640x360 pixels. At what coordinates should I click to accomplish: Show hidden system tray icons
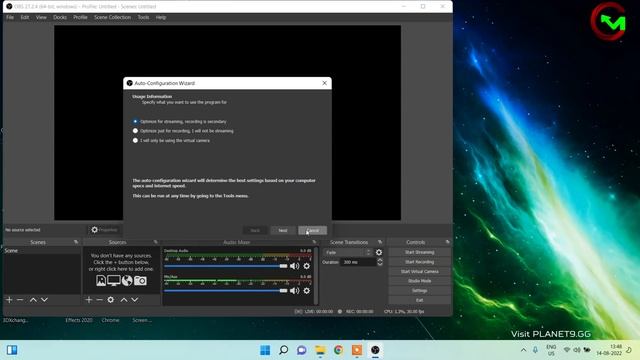click(x=523, y=350)
